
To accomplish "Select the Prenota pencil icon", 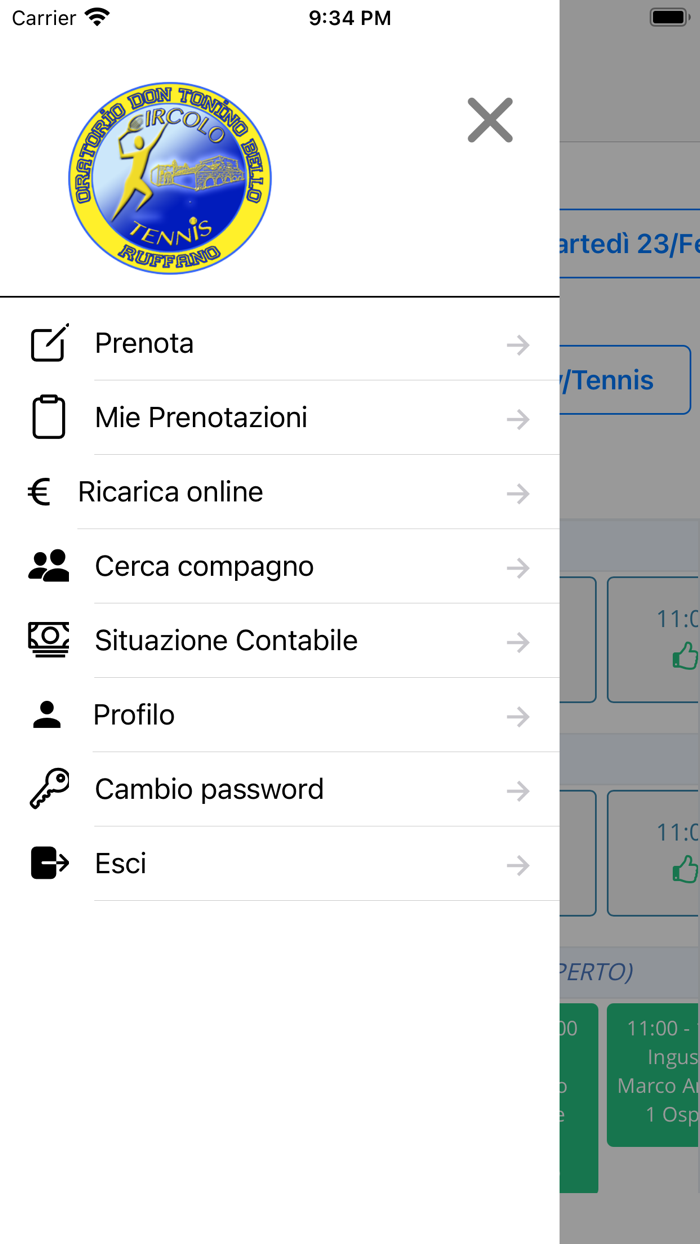I will pyautogui.click(x=50, y=343).
